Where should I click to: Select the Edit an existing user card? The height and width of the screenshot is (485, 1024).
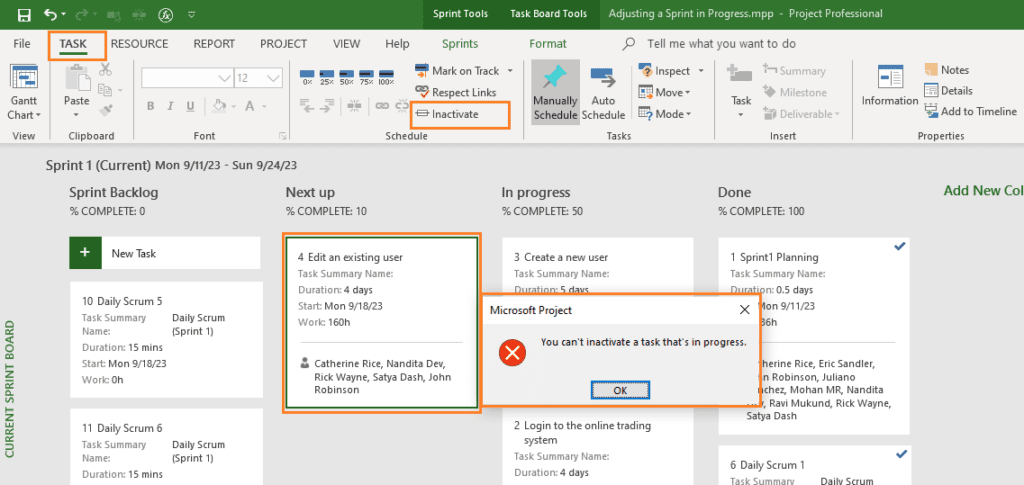pos(381,323)
